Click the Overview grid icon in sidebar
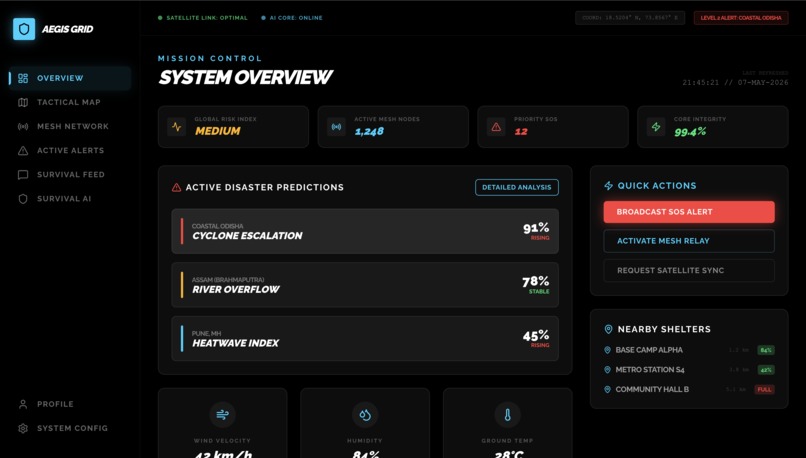 click(x=23, y=78)
